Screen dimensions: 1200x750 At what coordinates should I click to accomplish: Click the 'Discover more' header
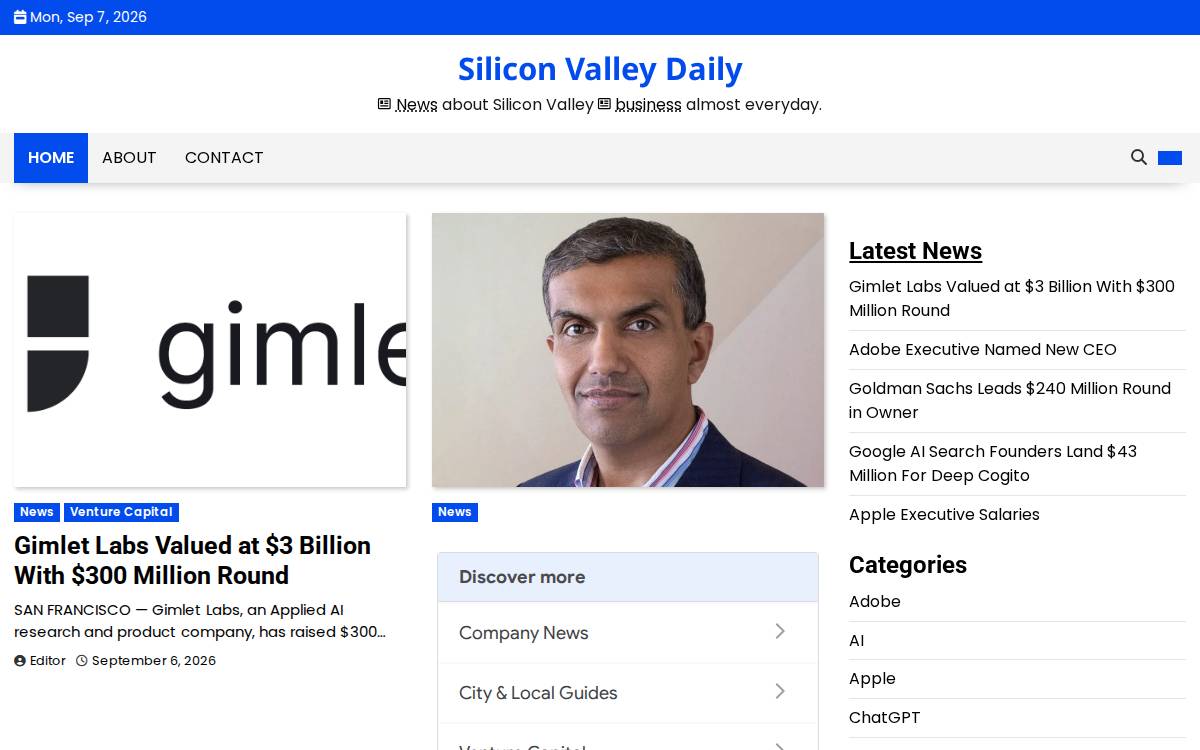point(628,577)
